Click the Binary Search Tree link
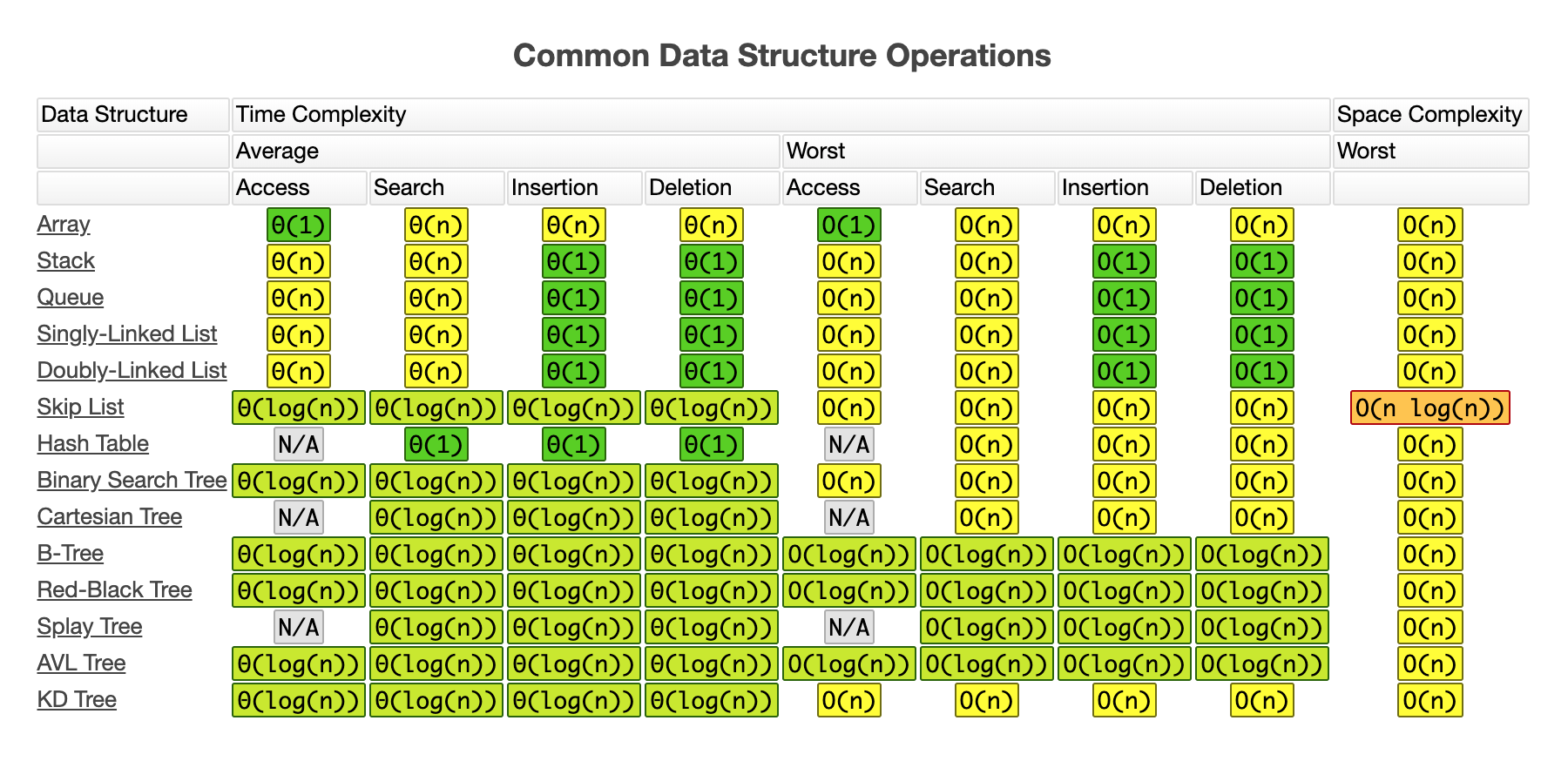Viewport: 1568px width, 761px height. pyautogui.click(x=132, y=481)
